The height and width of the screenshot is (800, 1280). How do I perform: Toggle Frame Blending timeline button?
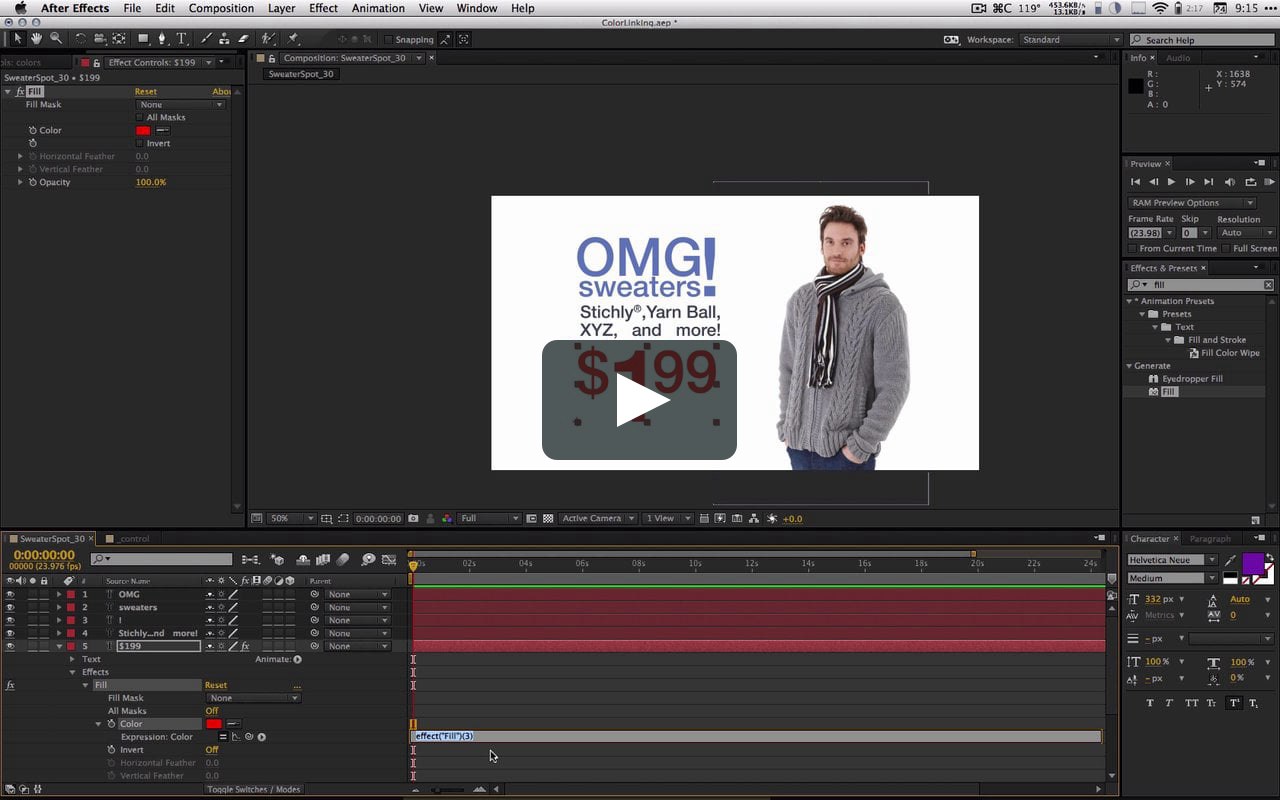coord(323,560)
